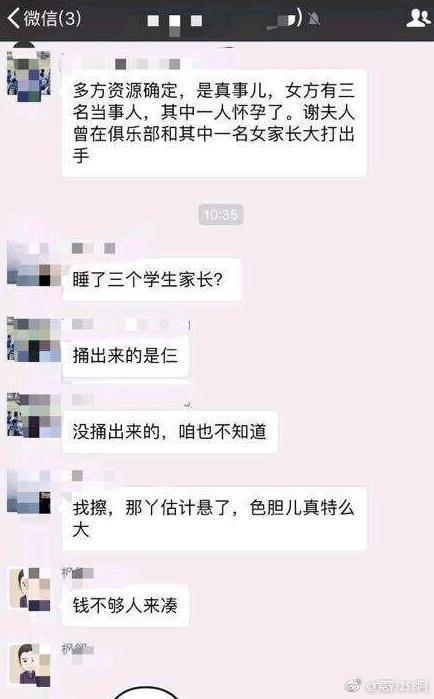Tap the Weibo watermark logo at bottom right

354,685
